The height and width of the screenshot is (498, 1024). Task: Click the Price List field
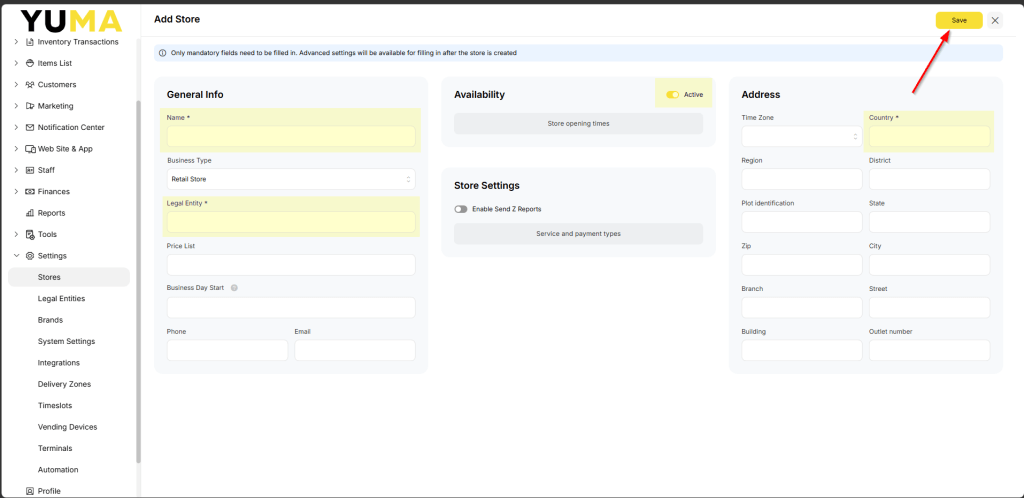pyautogui.click(x=291, y=265)
